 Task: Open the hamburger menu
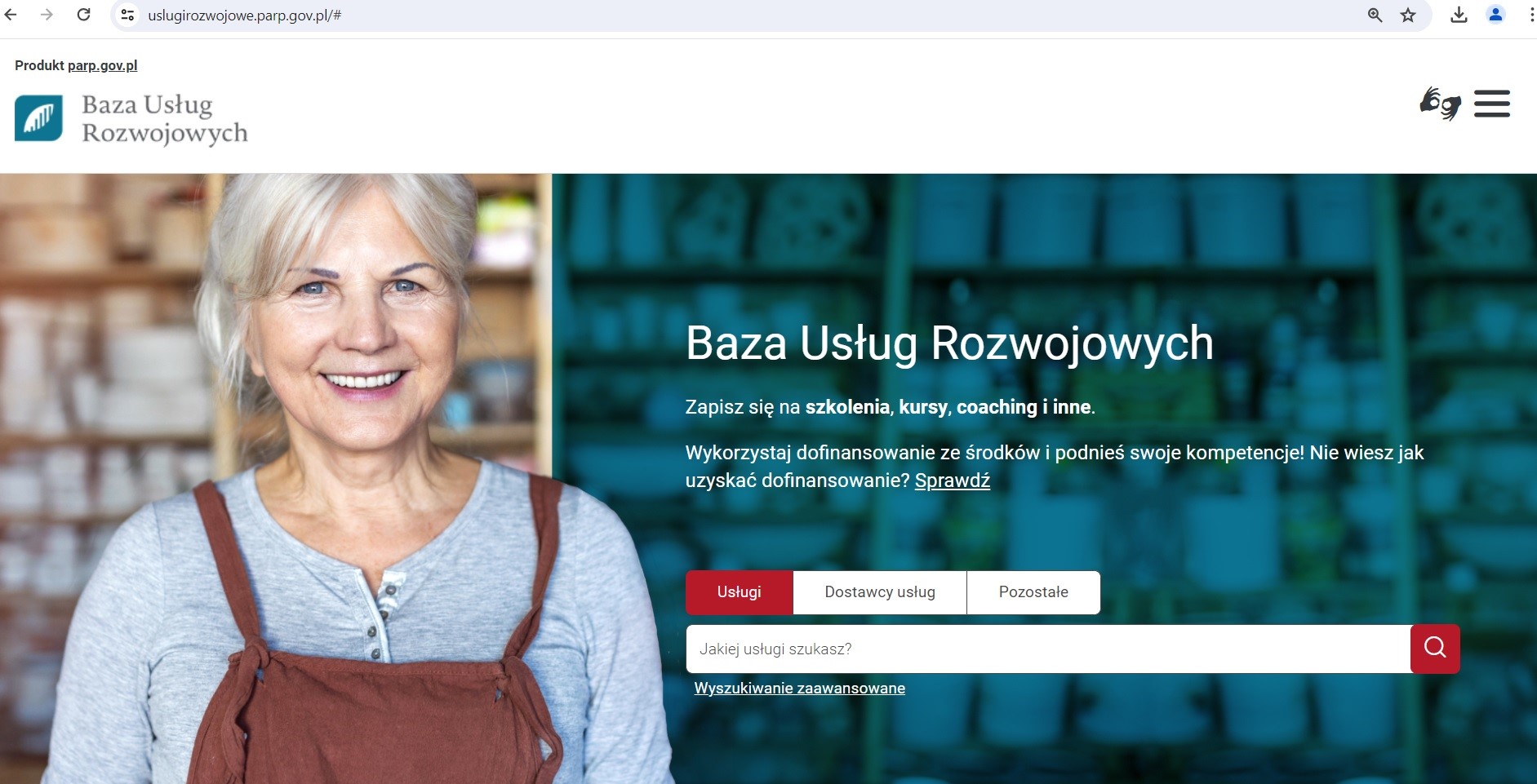[x=1492, y=104]
